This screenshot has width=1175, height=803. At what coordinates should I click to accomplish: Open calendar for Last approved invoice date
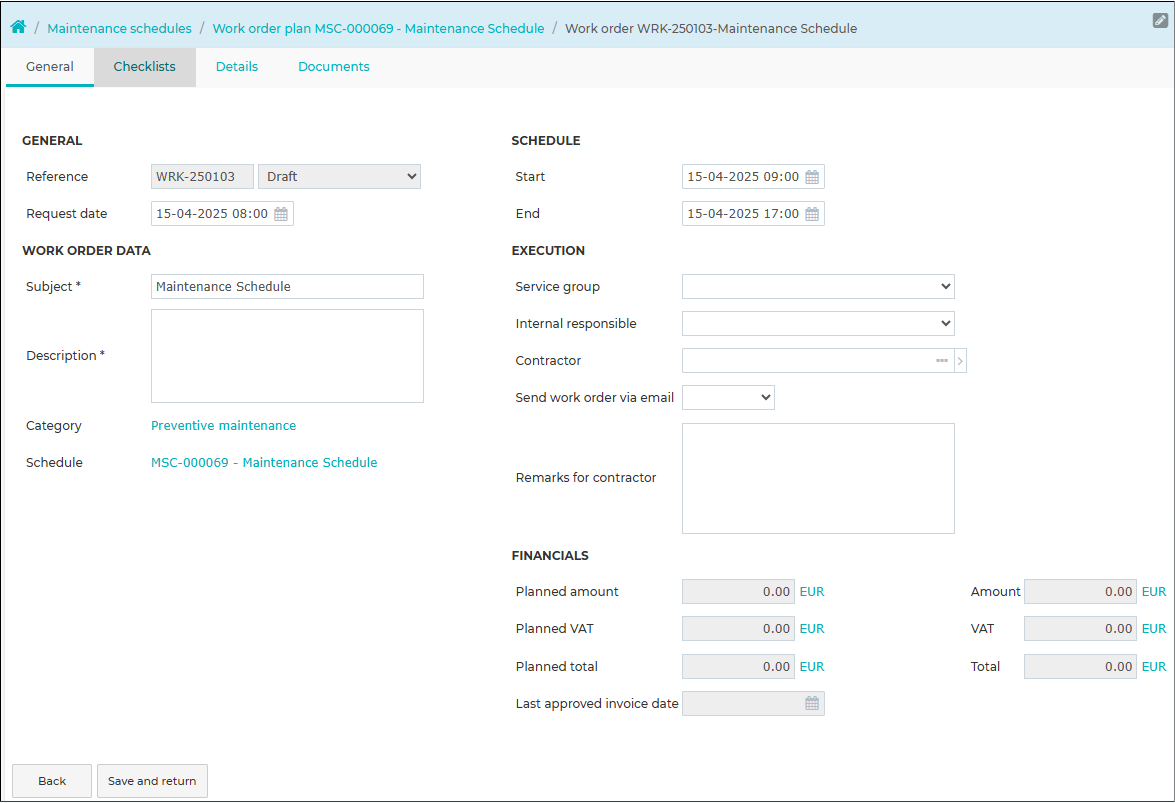pos(812,703)
